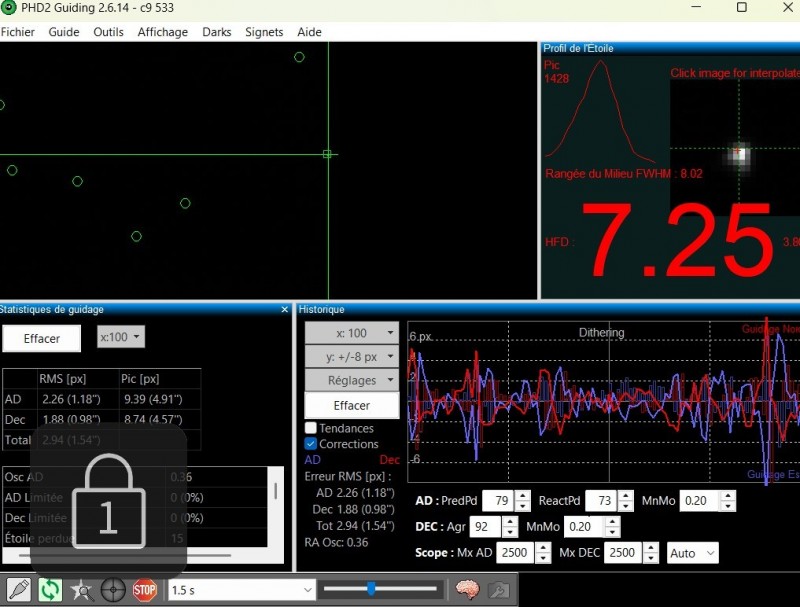Click the PHD2 app icon in title bar
Viewport: 800px width, 607px height.
[x=9, y=8]
